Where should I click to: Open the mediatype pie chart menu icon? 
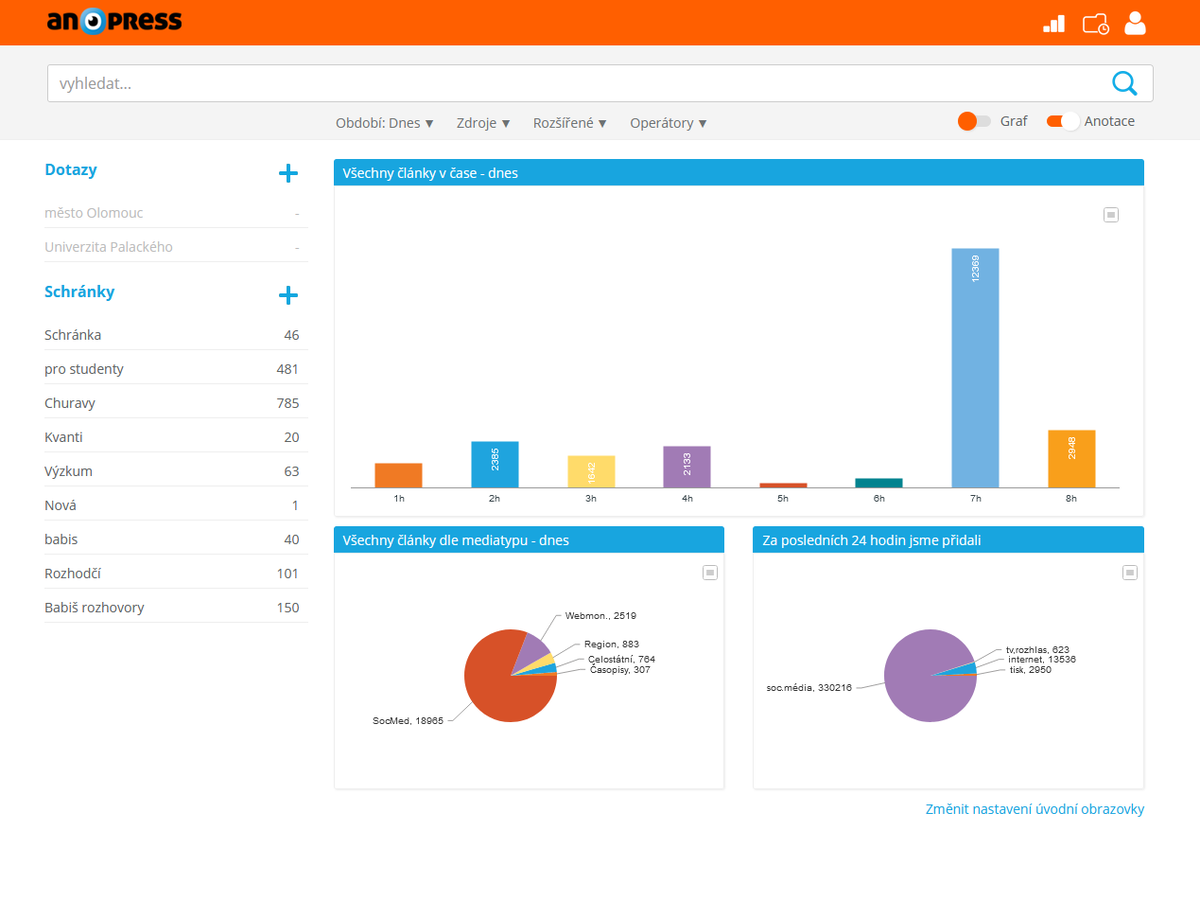click(x=710, y=572)
